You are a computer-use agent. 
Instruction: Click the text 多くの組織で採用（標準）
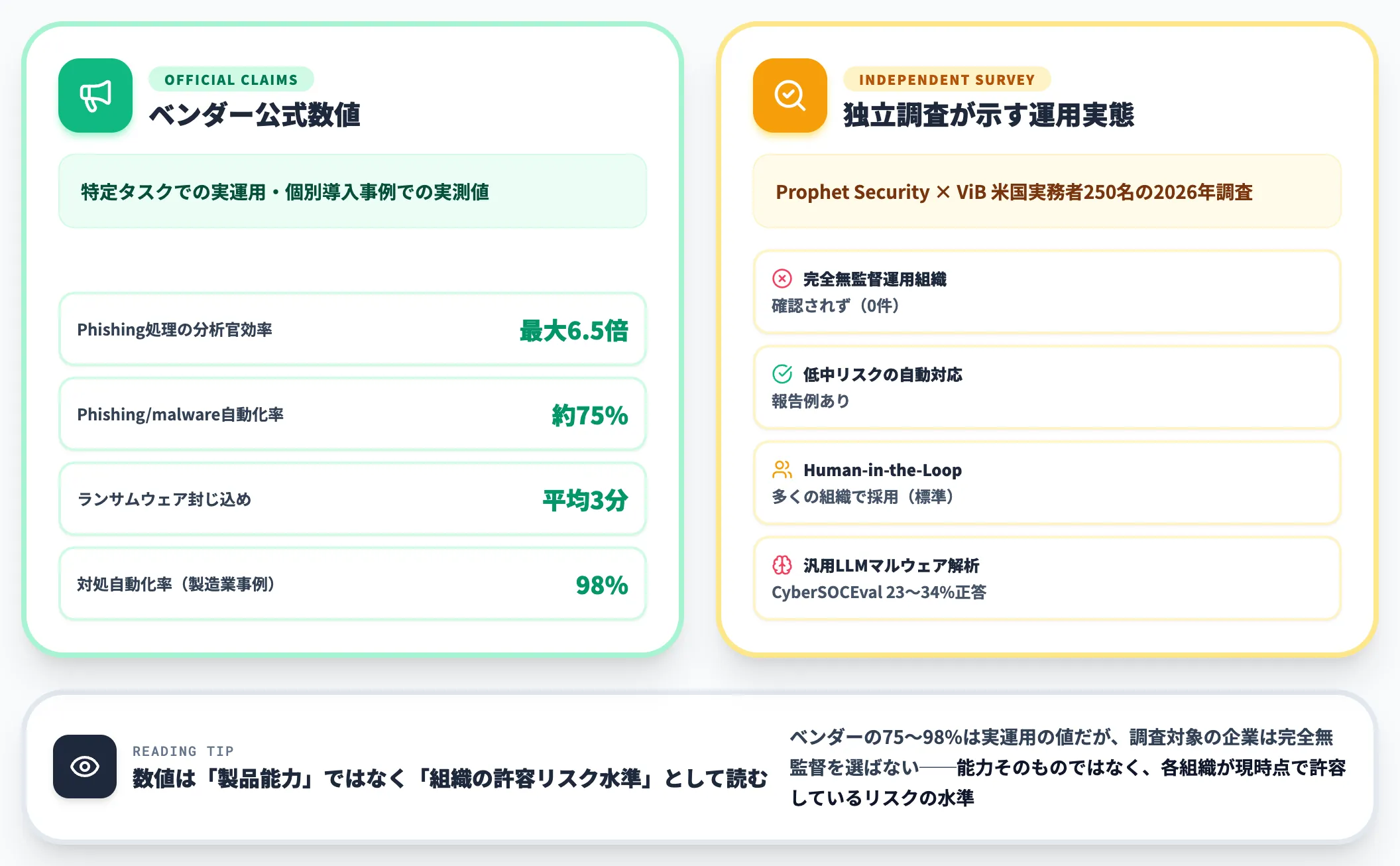coord(862,497)
